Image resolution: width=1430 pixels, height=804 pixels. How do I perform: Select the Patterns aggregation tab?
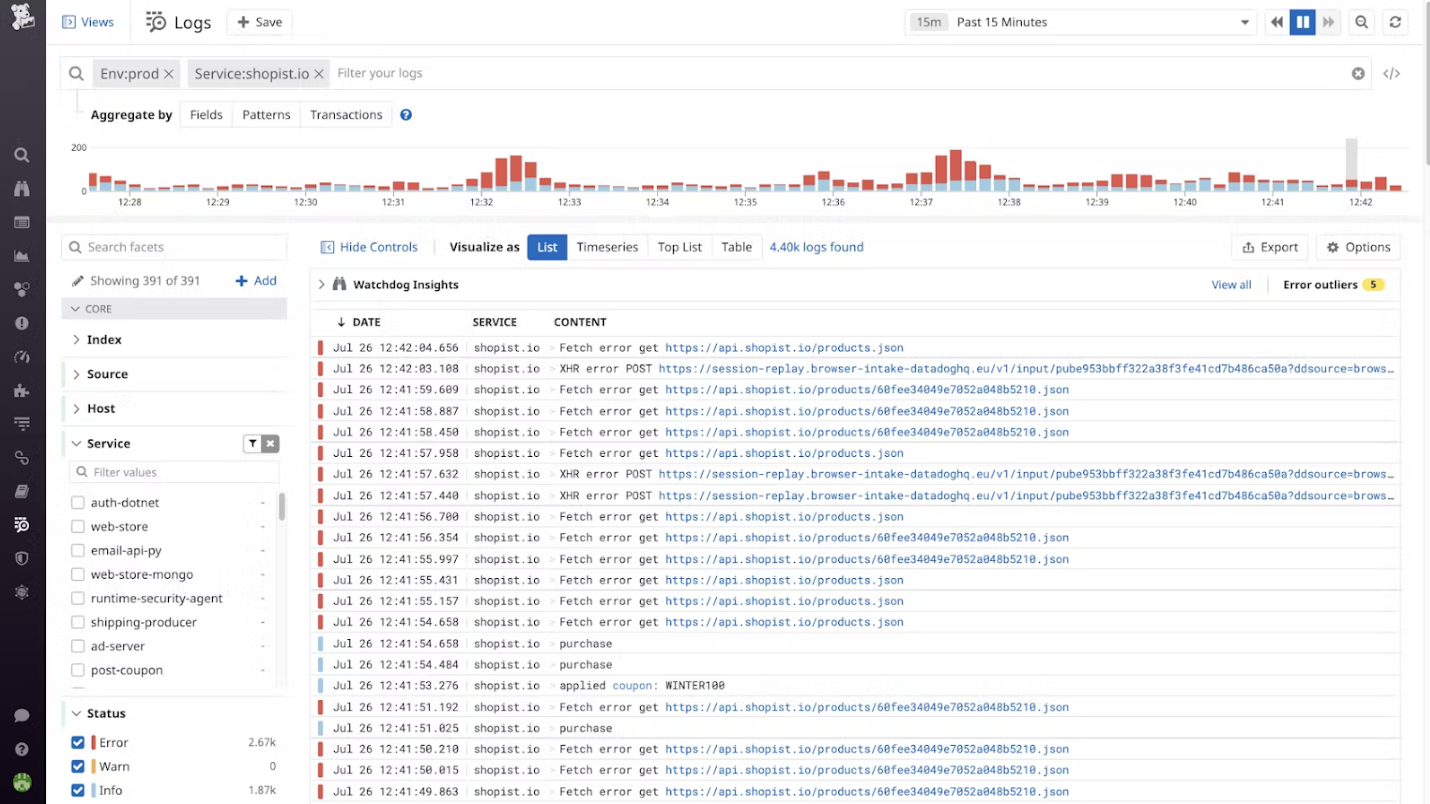pos(265,114)
